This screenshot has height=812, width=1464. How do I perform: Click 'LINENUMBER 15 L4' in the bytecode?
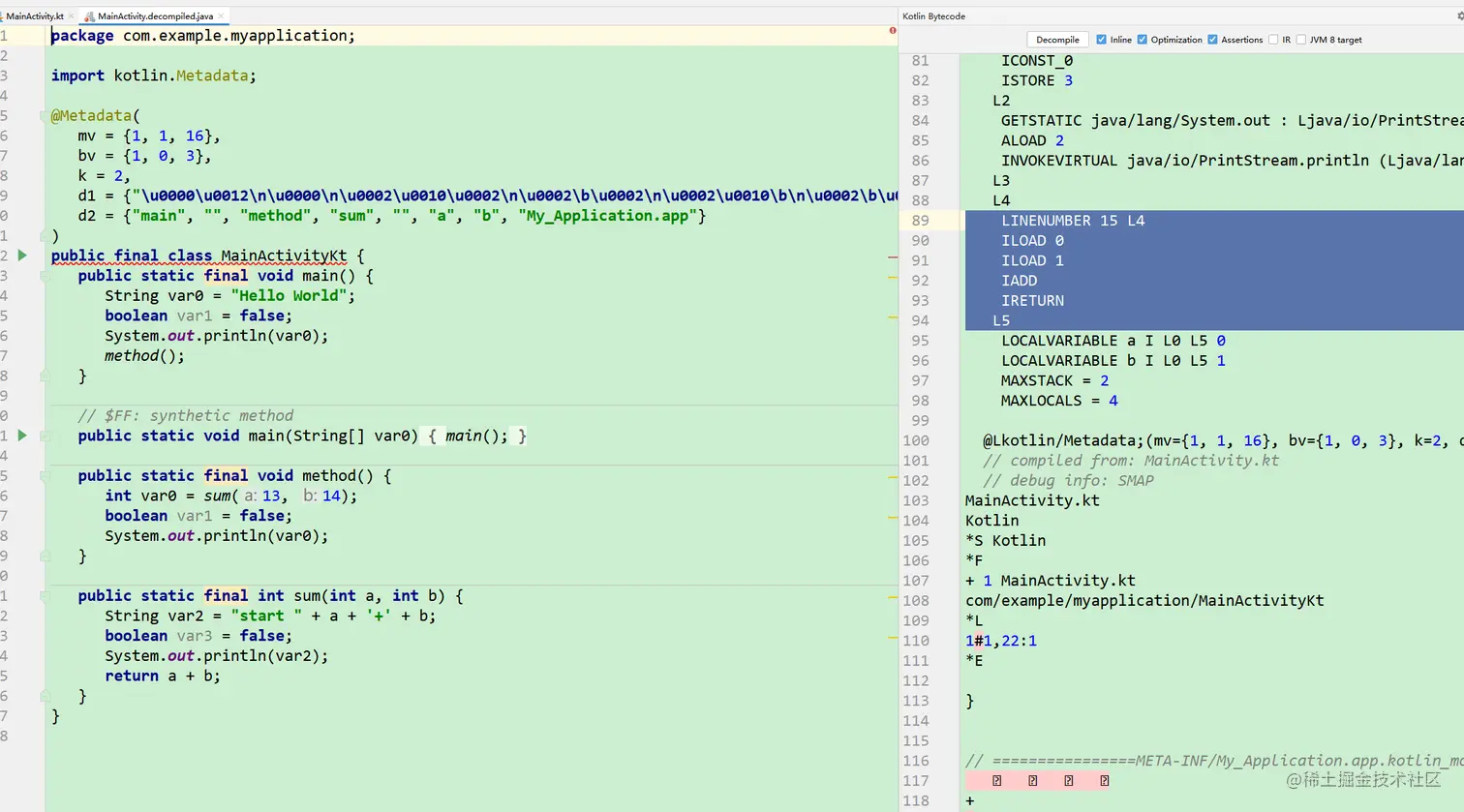pyautogui.click(x=1073, y=221)
